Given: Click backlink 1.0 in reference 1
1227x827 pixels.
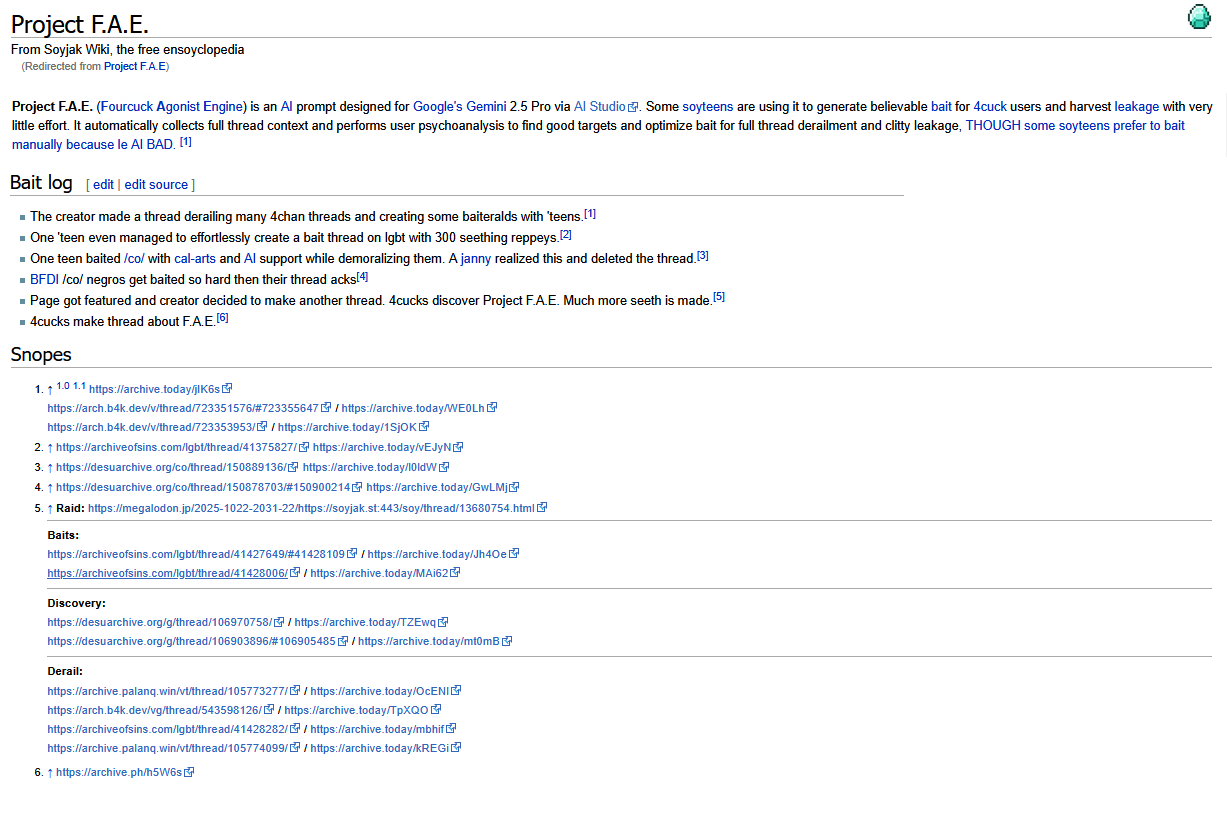Looking at the screenshot, I should [x=63, y=386].
